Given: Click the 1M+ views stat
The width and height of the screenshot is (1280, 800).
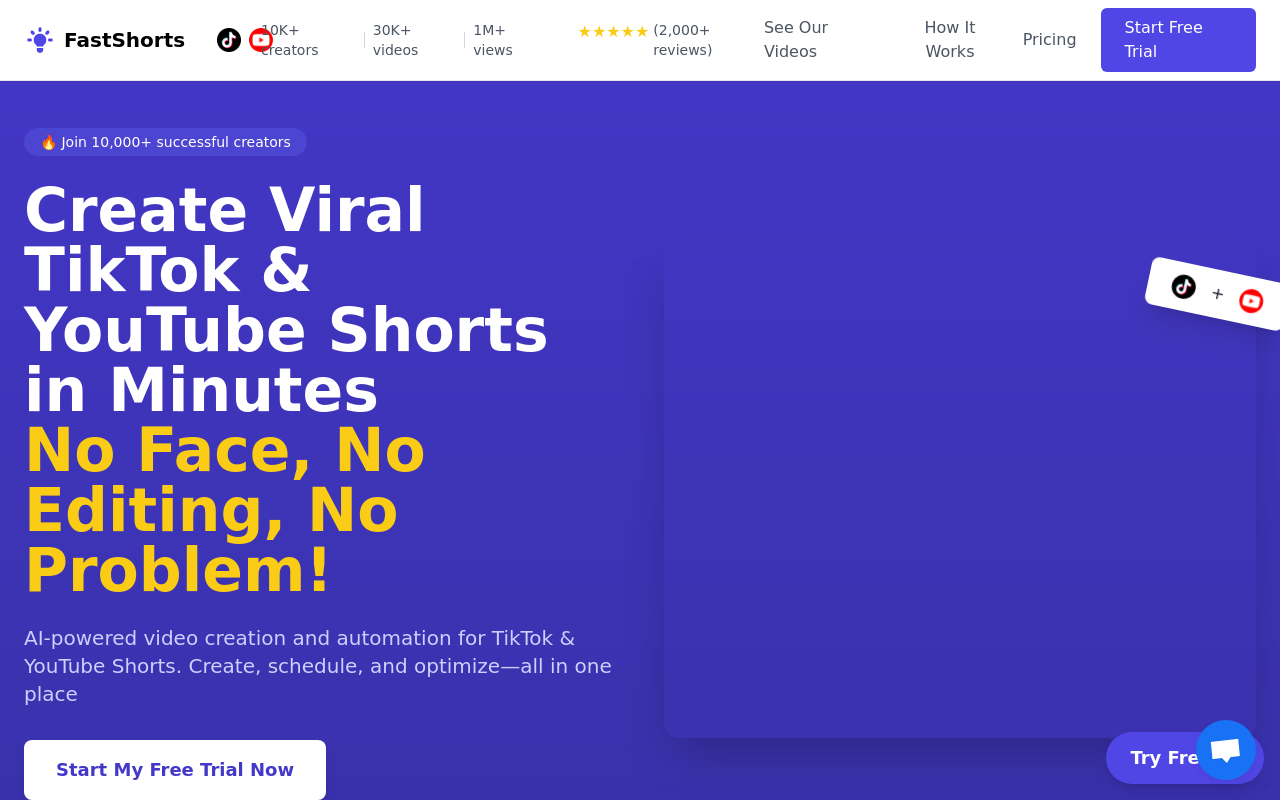Looking at the screenshot, I should [x=493, y=40].
